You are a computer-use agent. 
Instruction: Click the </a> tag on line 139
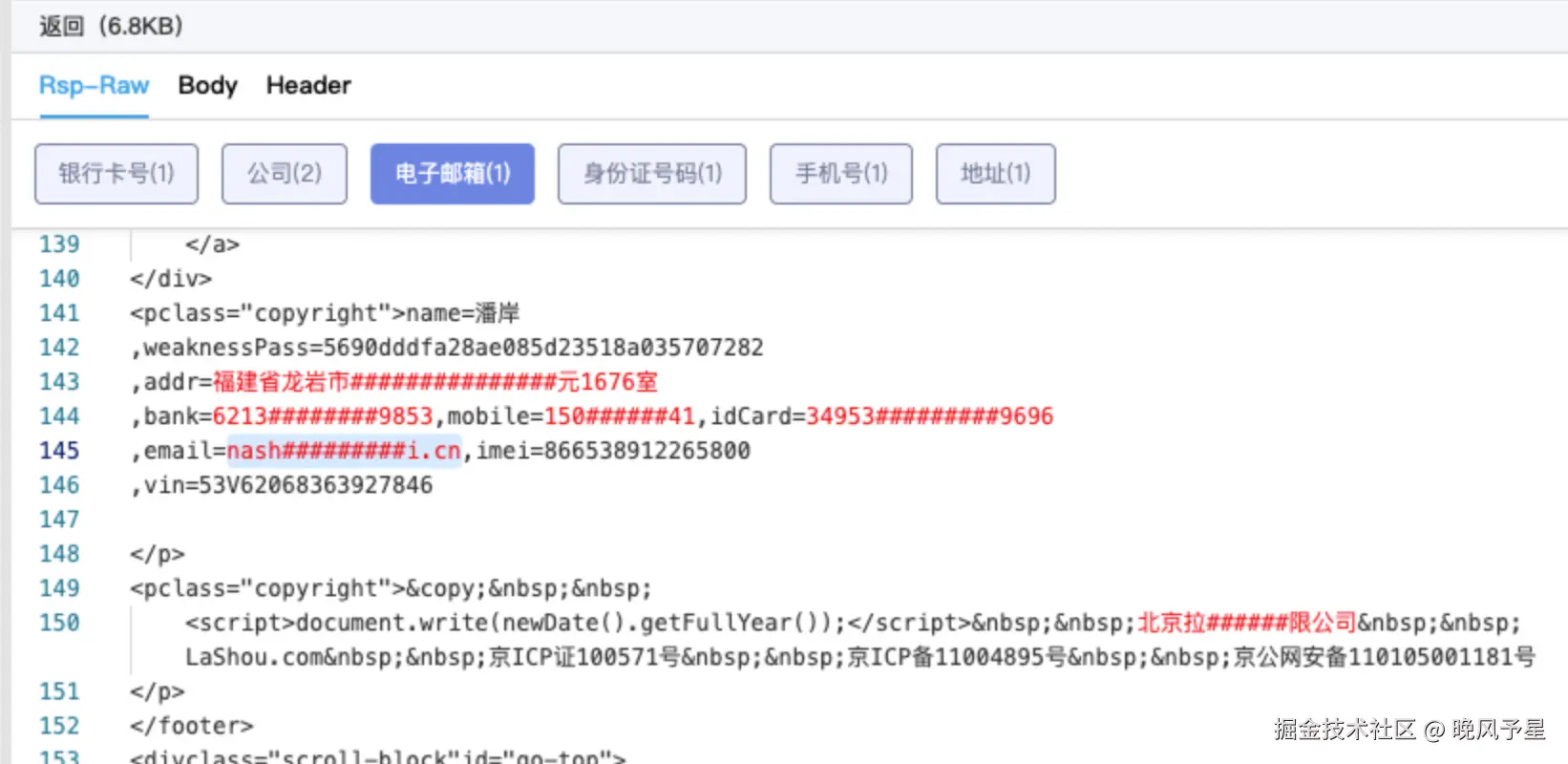[212, 244]
